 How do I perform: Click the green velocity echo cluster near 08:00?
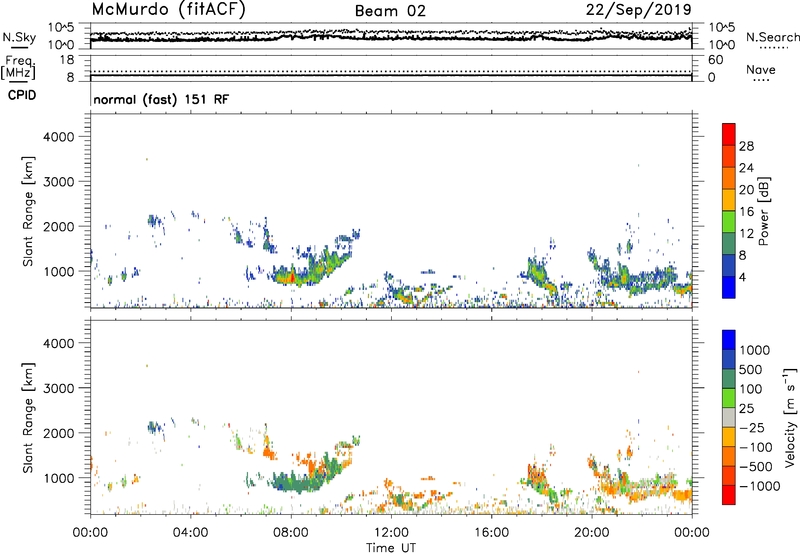click(x=298, y=482)
